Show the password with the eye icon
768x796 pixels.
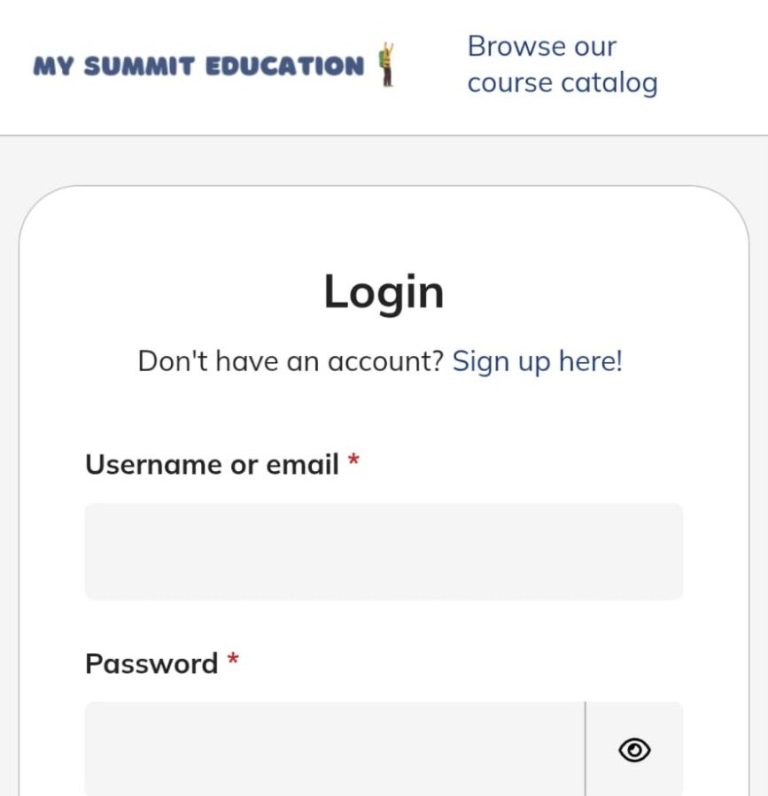point(634,750)
